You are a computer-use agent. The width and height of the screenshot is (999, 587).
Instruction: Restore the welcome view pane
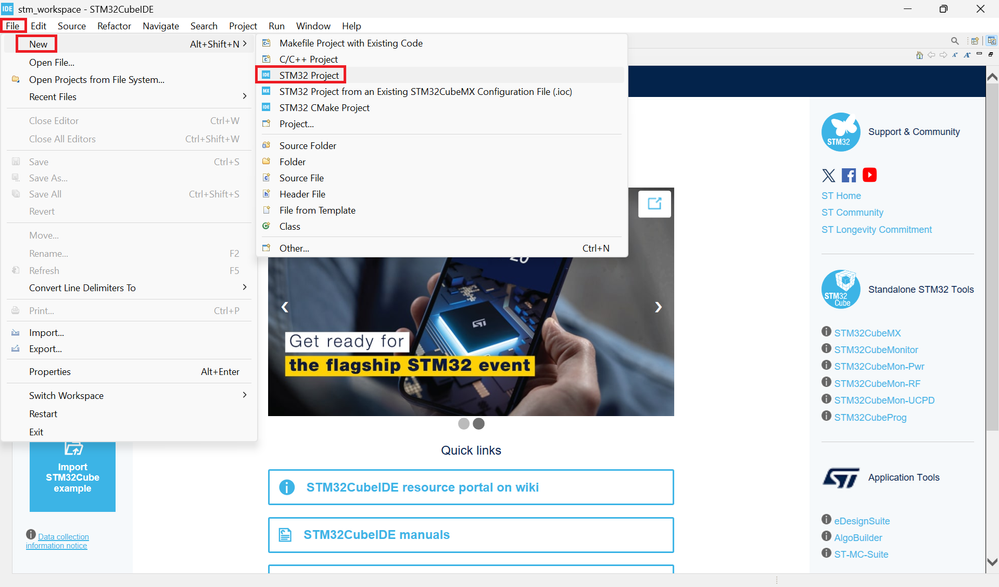click(991, 55)
